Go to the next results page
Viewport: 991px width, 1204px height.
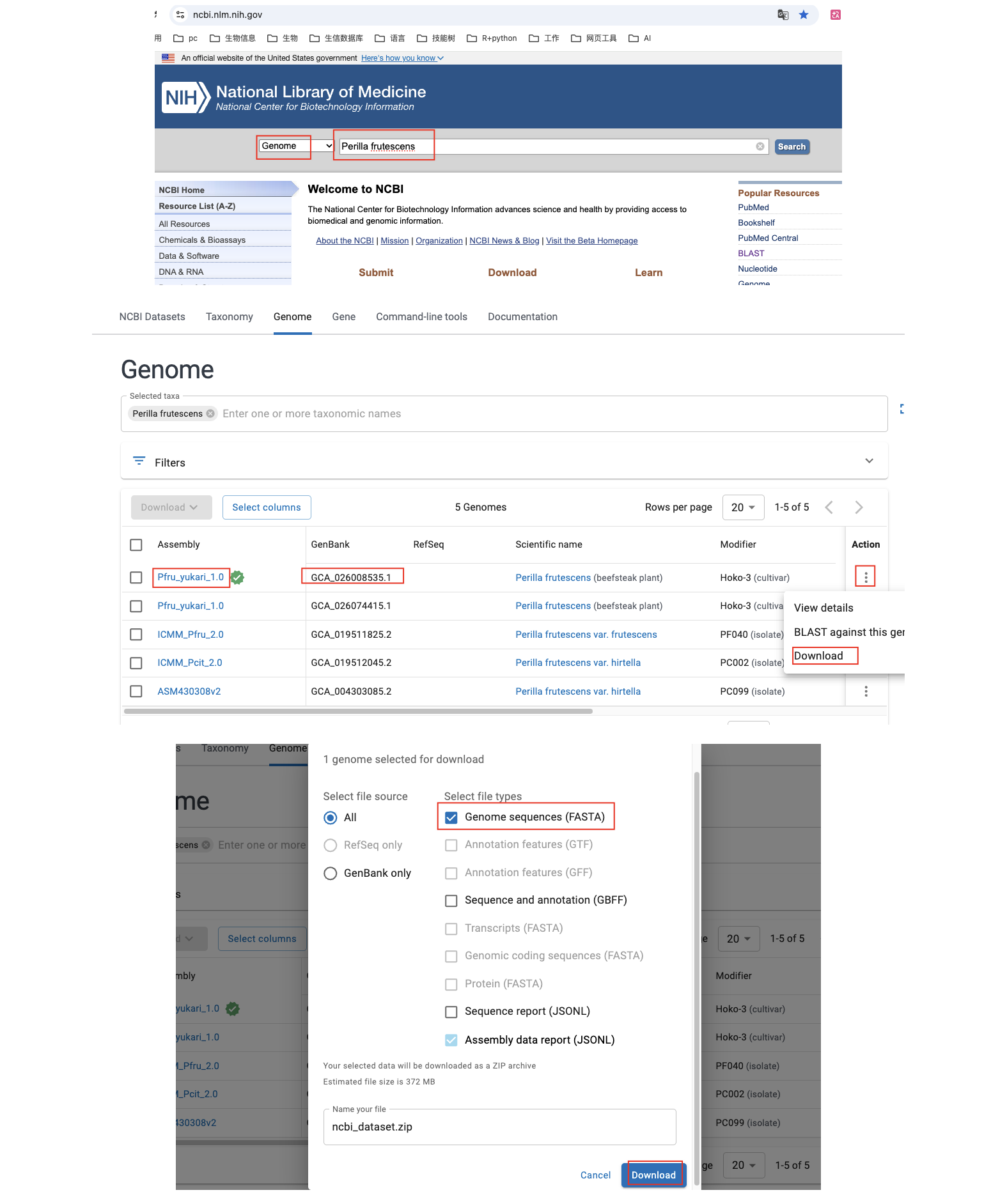[x=859, y=507]
